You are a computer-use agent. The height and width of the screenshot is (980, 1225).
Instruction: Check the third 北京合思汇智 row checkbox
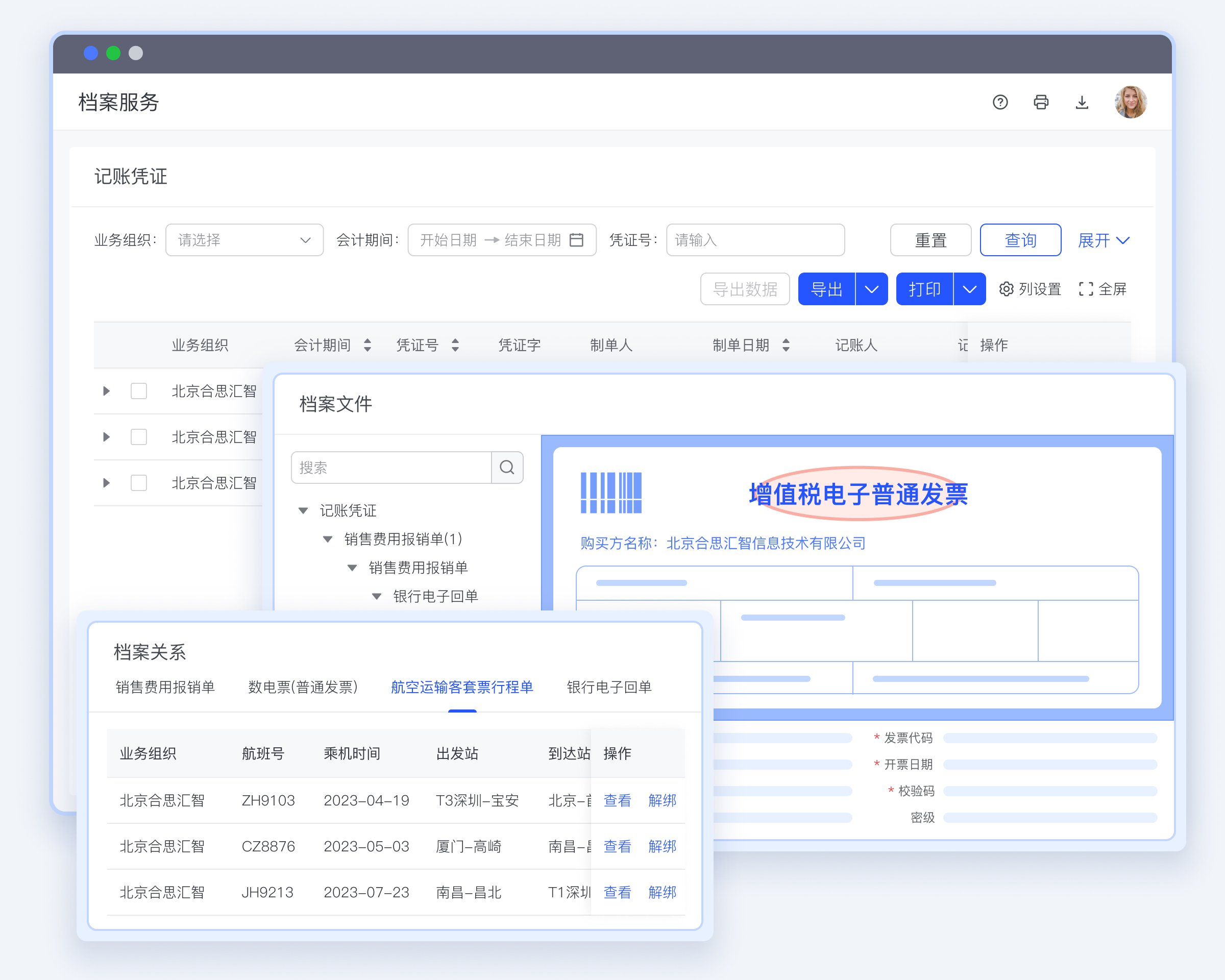tap(139, 483)
